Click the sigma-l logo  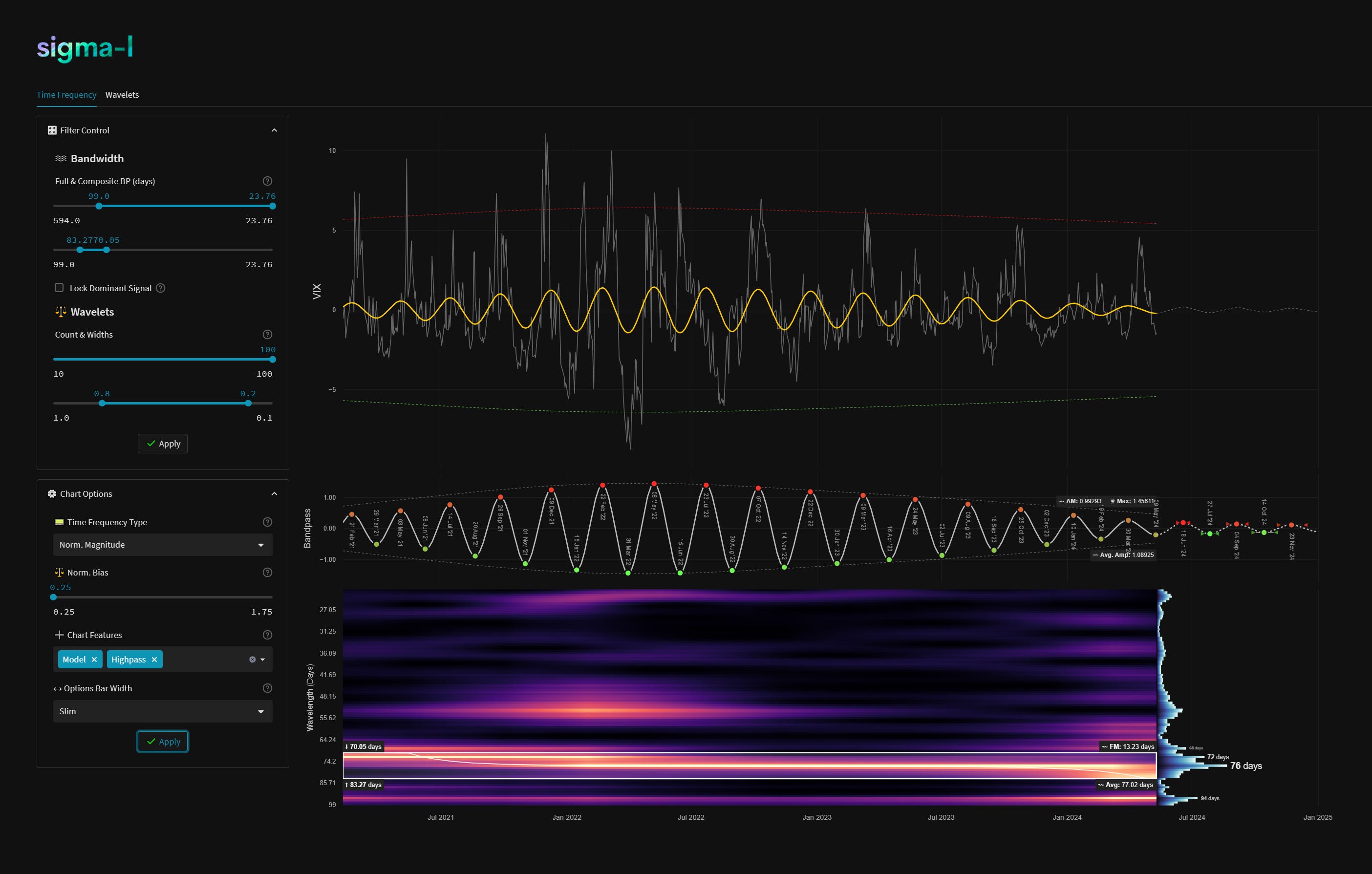[x=85, y=48]
